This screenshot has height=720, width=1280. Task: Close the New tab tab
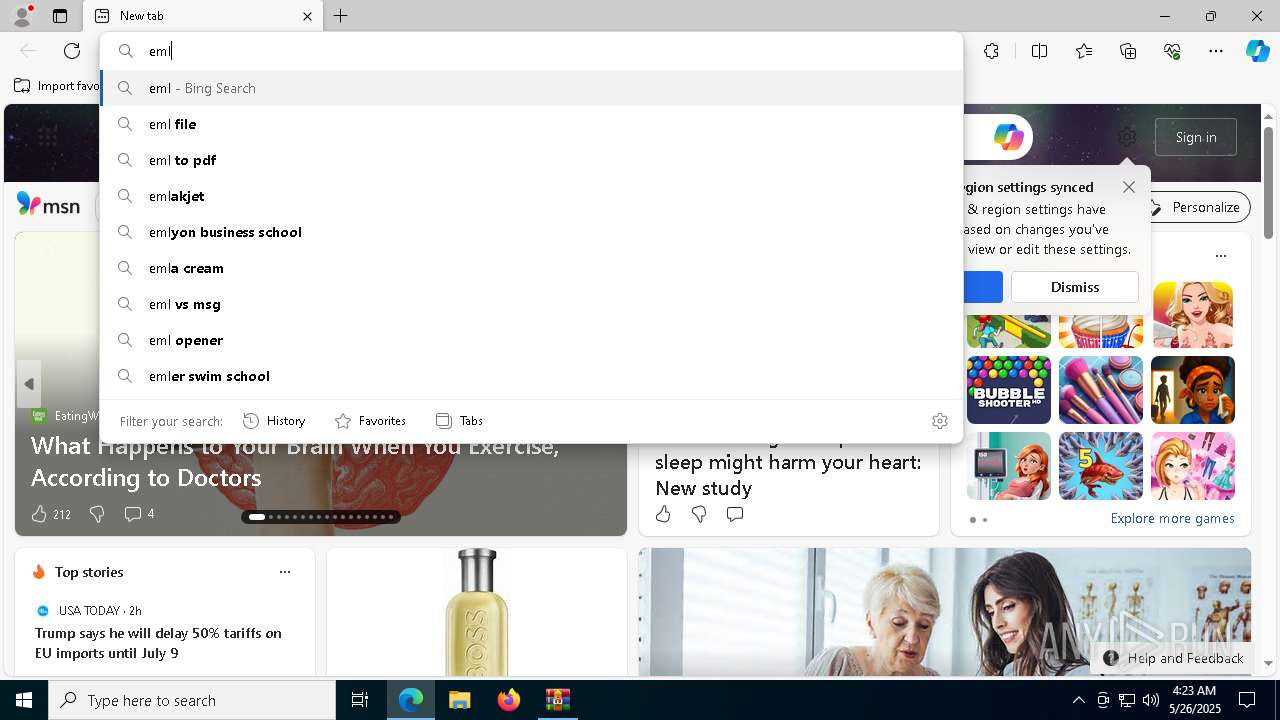point(307,16)
